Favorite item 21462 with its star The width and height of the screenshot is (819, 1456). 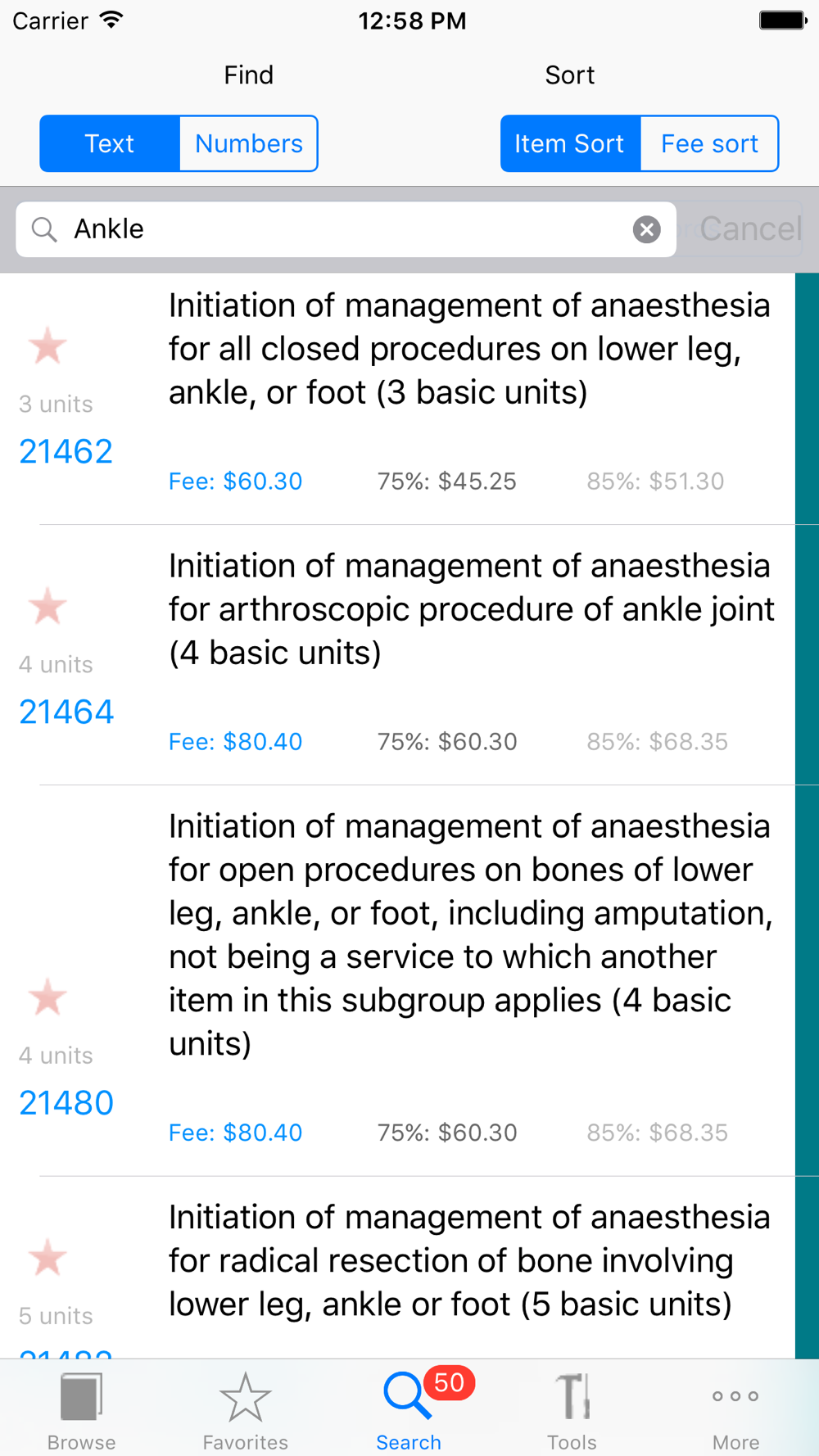tap(48, 346)
